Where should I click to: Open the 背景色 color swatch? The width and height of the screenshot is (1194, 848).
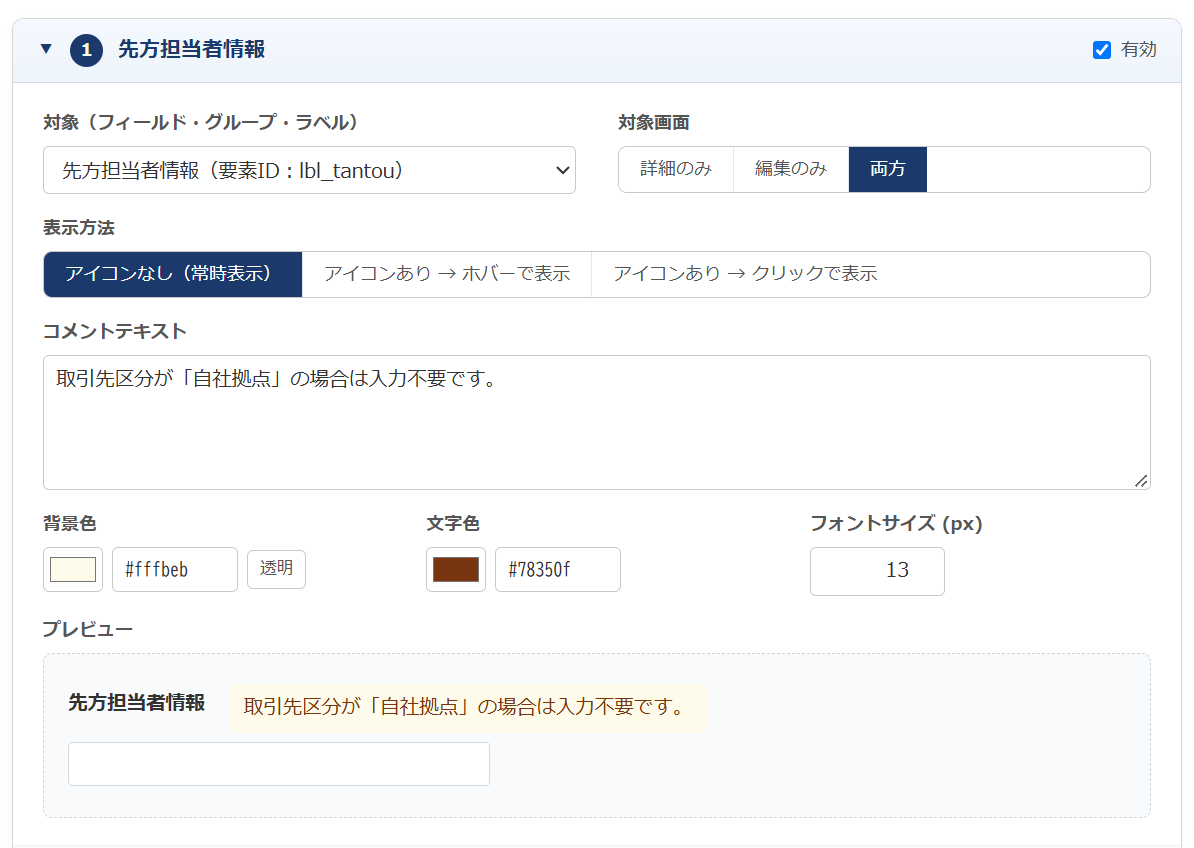coord(73,569)
